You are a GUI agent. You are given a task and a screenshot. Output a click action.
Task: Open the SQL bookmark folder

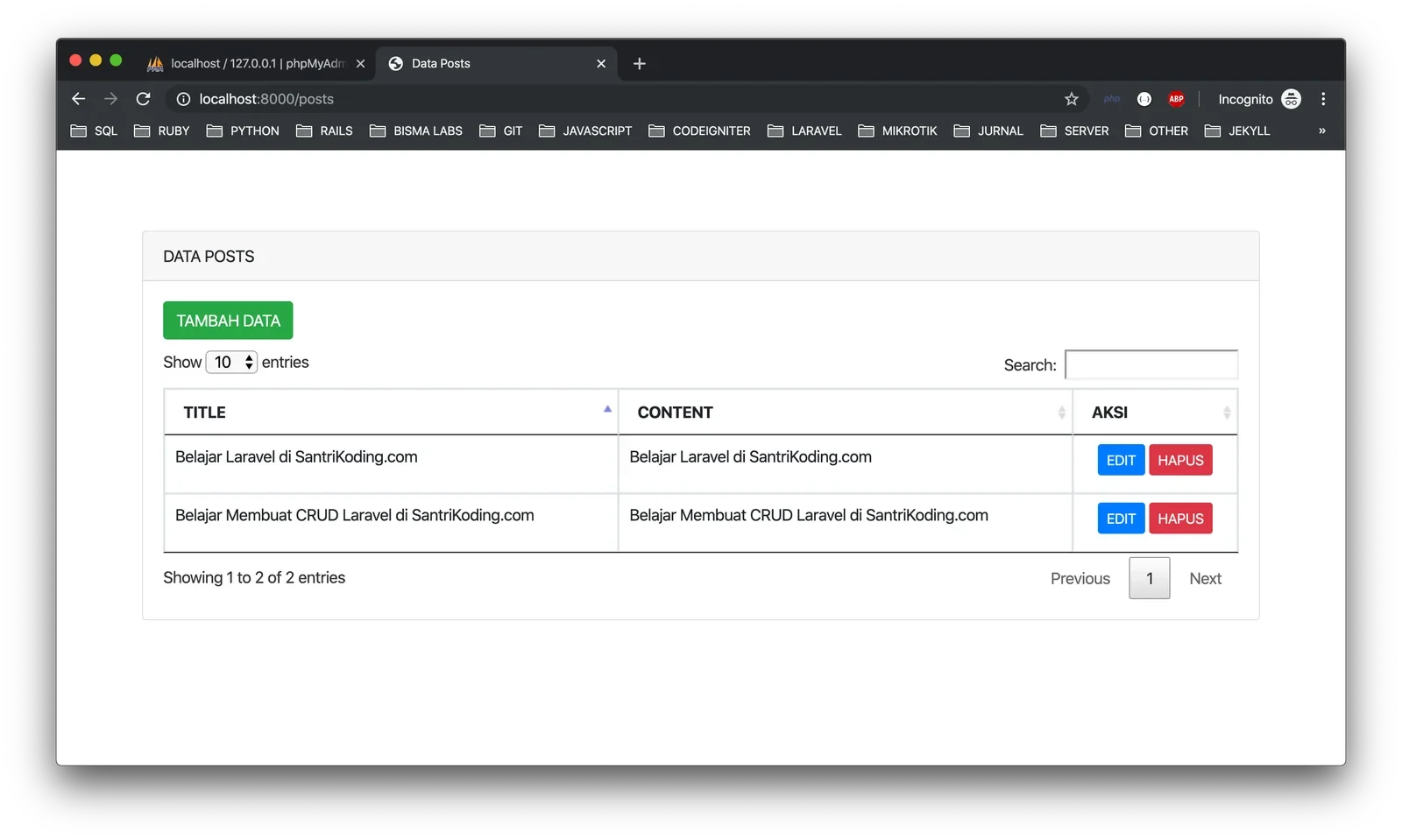click(x=94, y=131)
